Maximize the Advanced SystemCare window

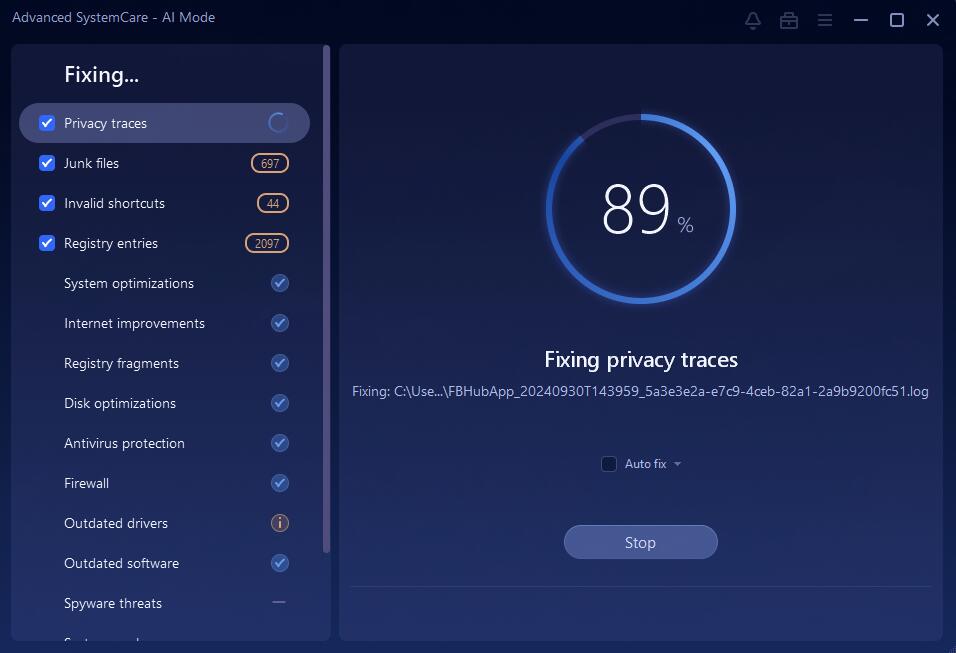(x=897, y=20)
